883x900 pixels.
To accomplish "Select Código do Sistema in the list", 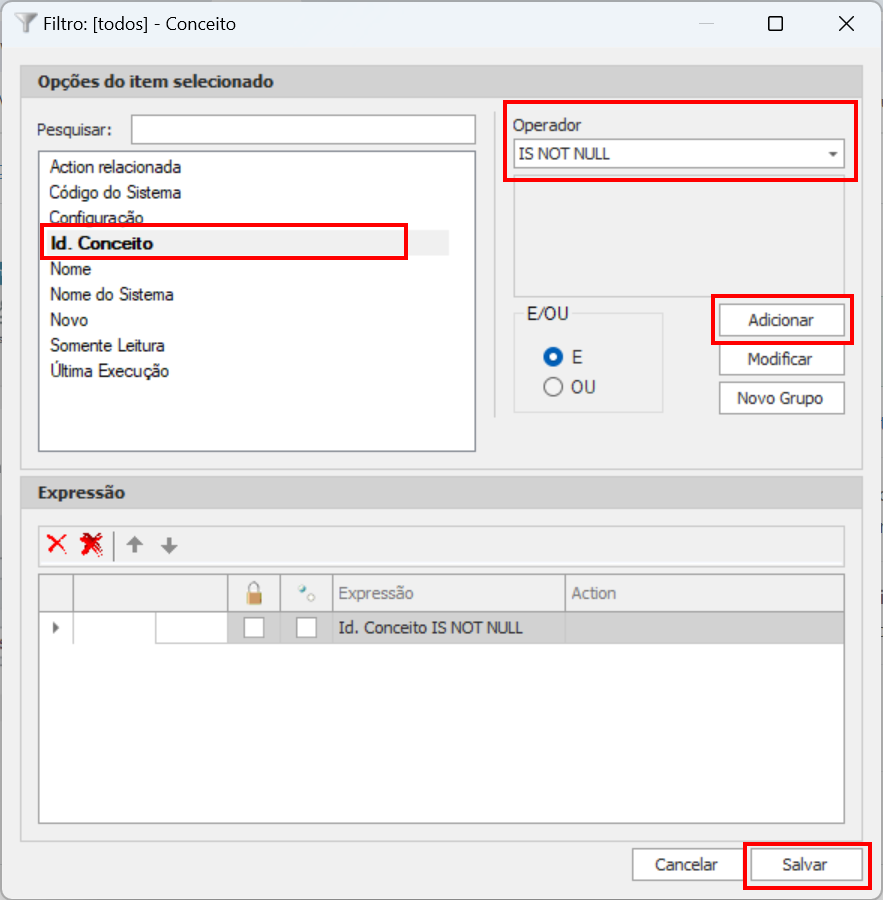I will pos(115,192).
